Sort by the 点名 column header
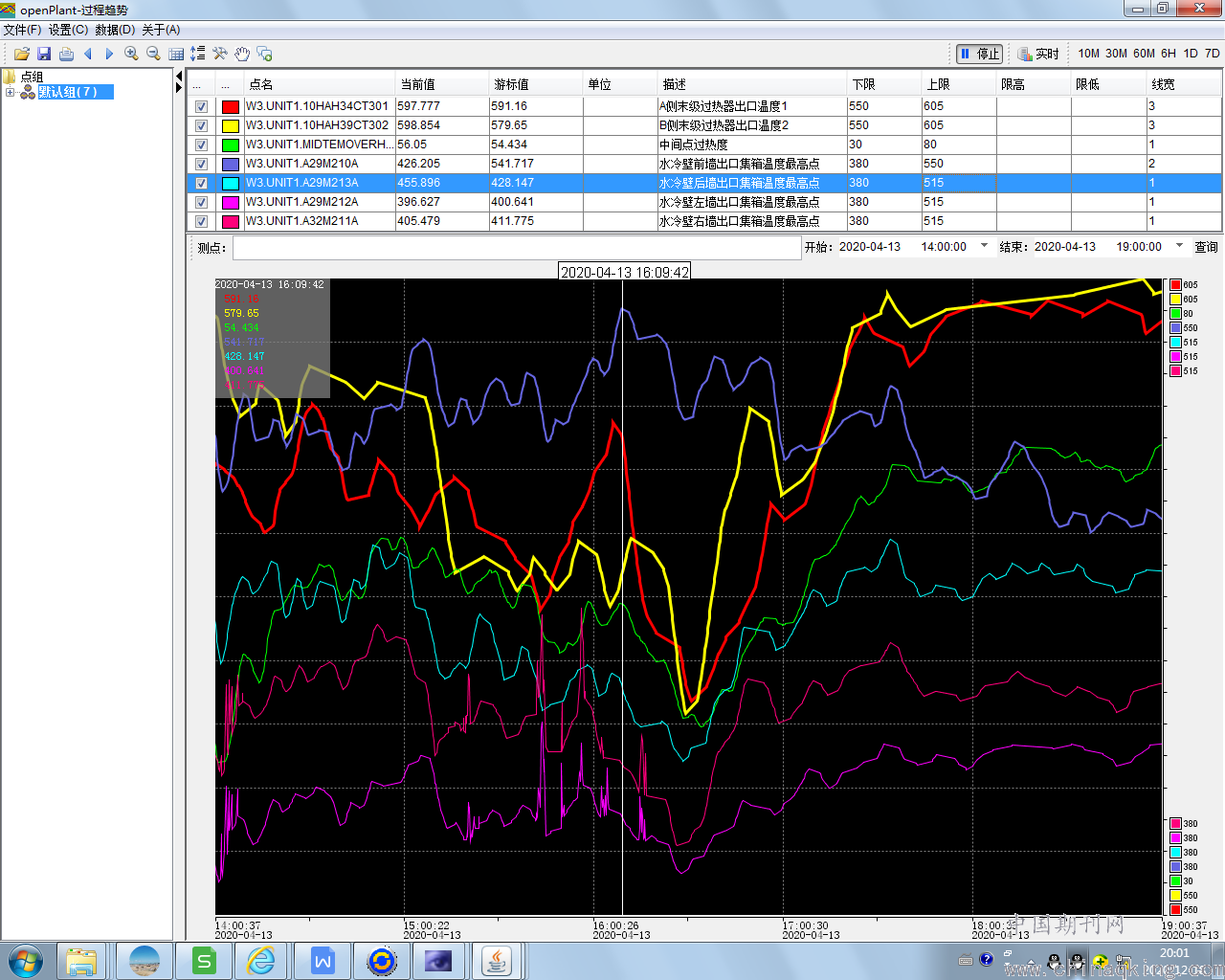Viewport: 1225px width, 980px height. [x=319, y=84]
